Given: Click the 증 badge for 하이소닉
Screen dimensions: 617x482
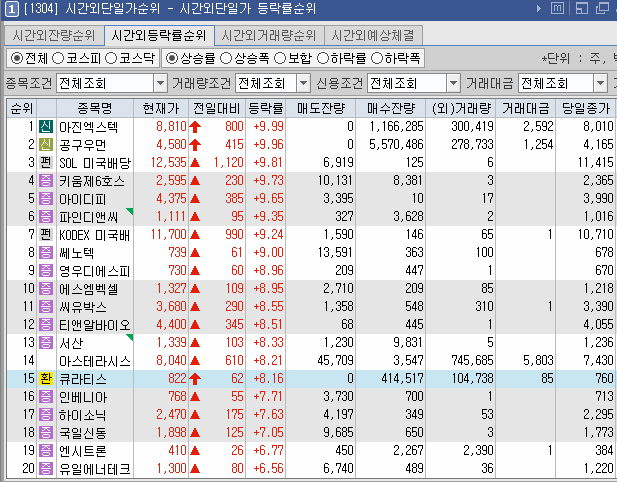Looking at the screenshot, I should (46, 415).
